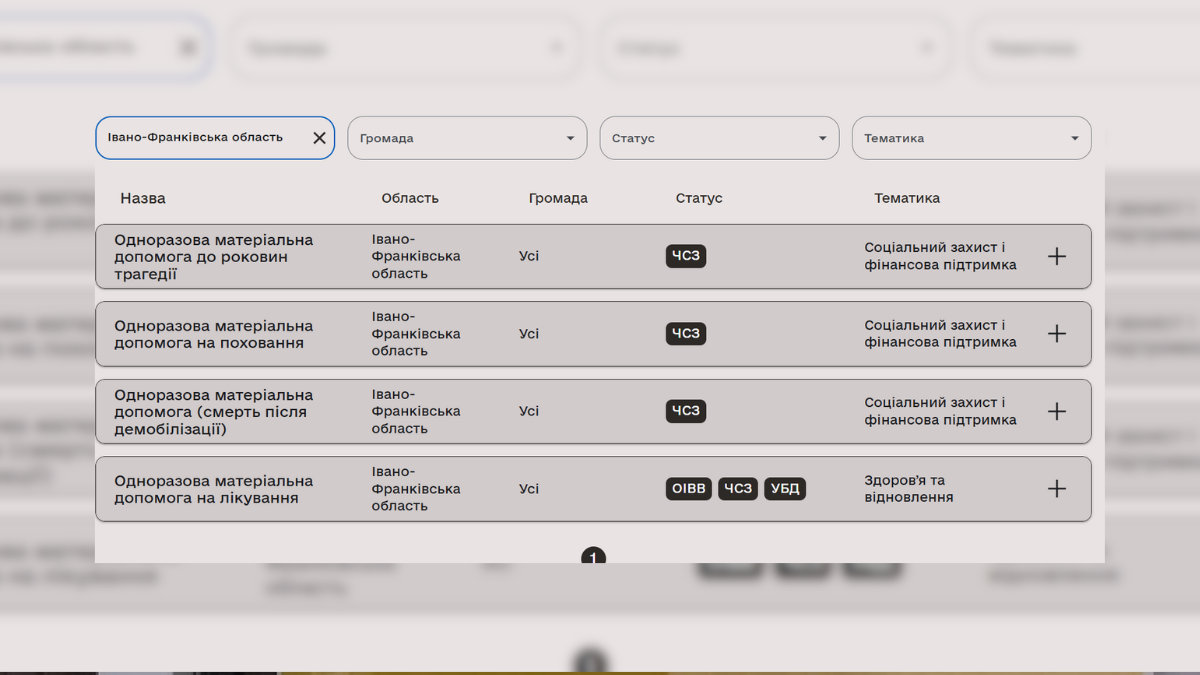Open 'Одноразова матеріальна допомога на лікування' title
The image size is (1200, 675).
tap(213, 489)
